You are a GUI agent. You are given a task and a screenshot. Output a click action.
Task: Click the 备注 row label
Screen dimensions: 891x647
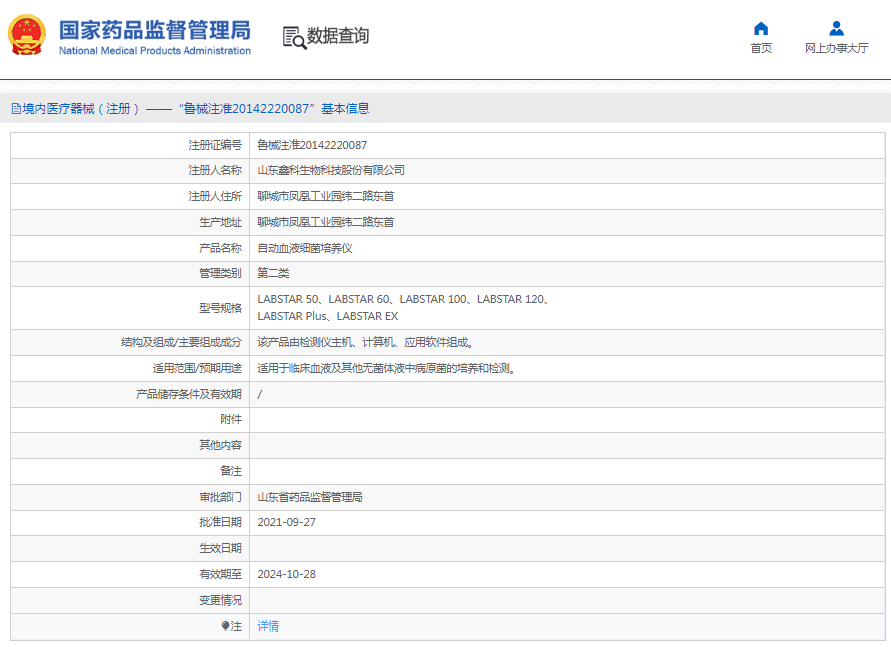[x=231, y=471]
